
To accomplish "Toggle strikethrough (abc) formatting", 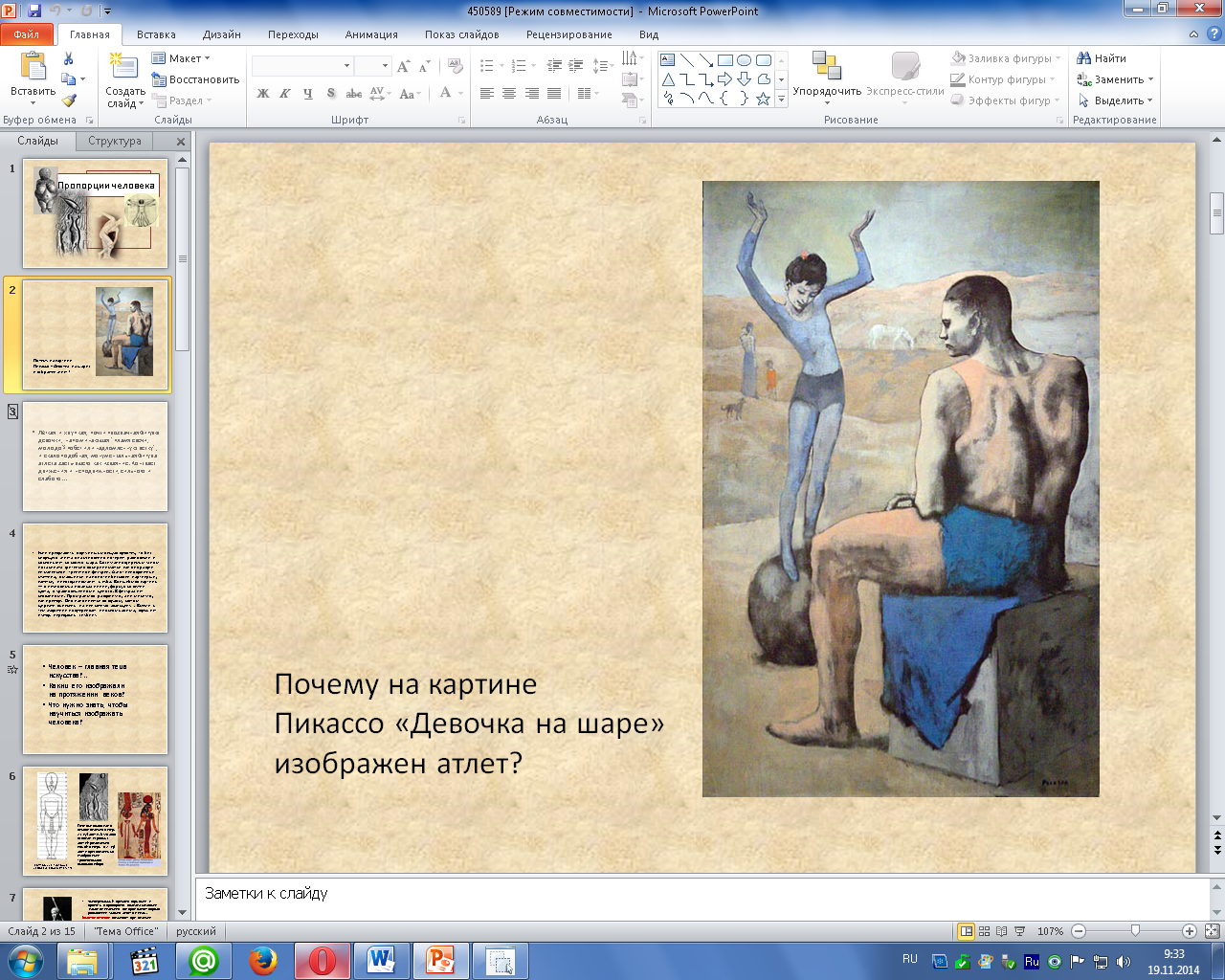I will click(x=354, y=94).
